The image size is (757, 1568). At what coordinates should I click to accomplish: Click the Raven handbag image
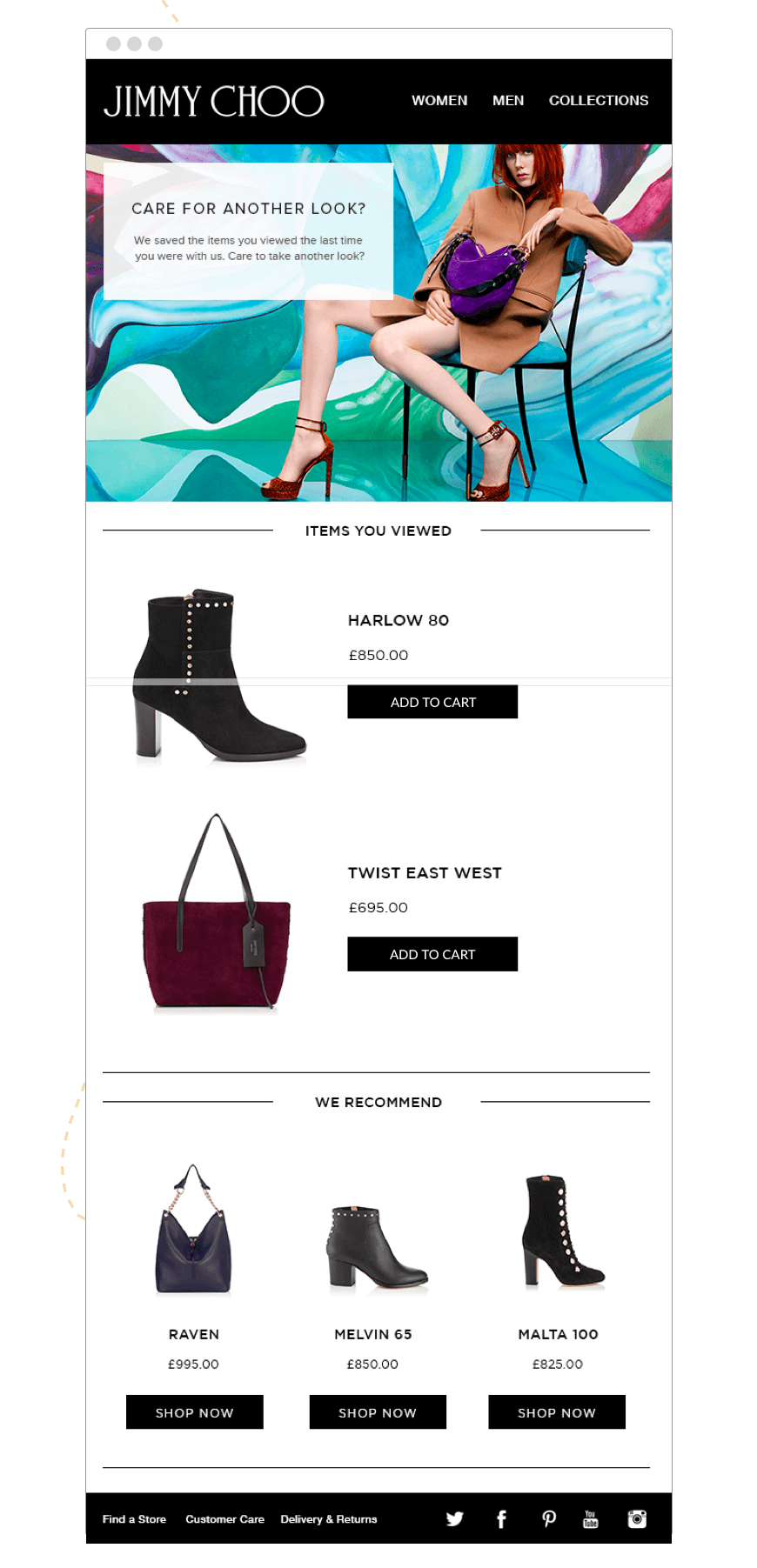[x=193, y=1230]
